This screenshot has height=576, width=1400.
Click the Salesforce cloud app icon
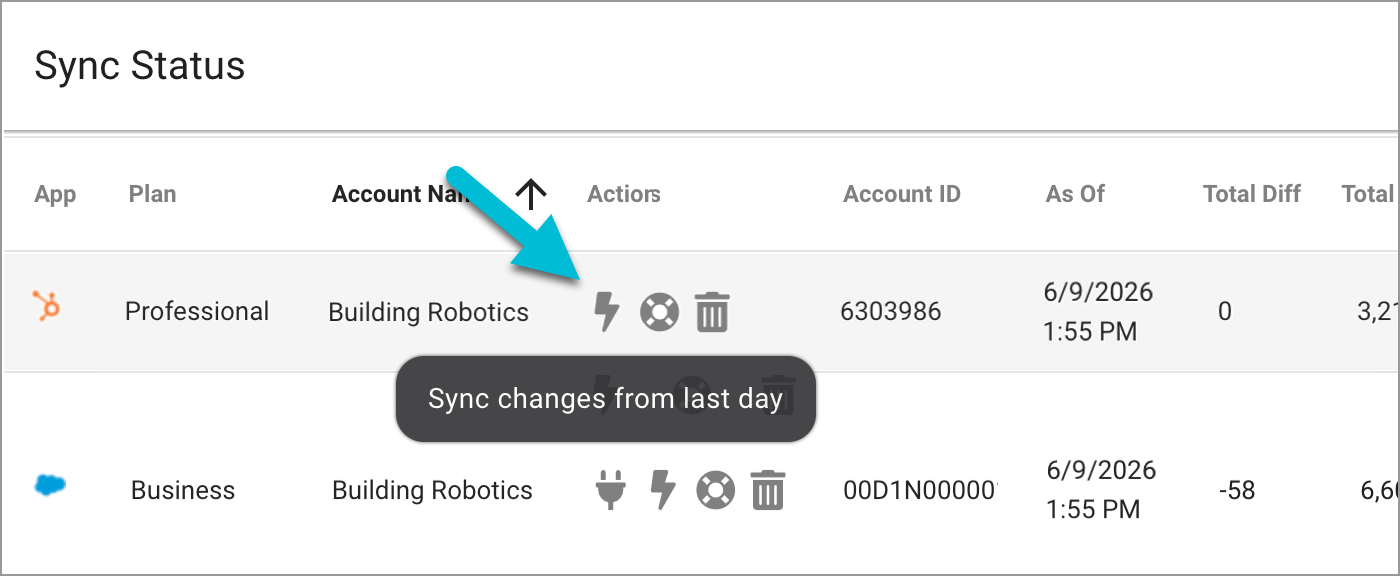(50, 484)
